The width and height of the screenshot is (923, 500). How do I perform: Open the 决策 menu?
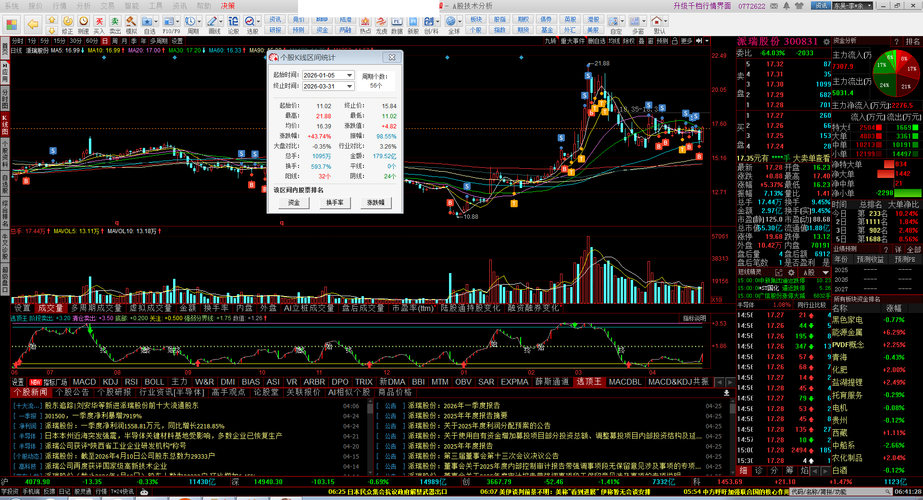228,6
